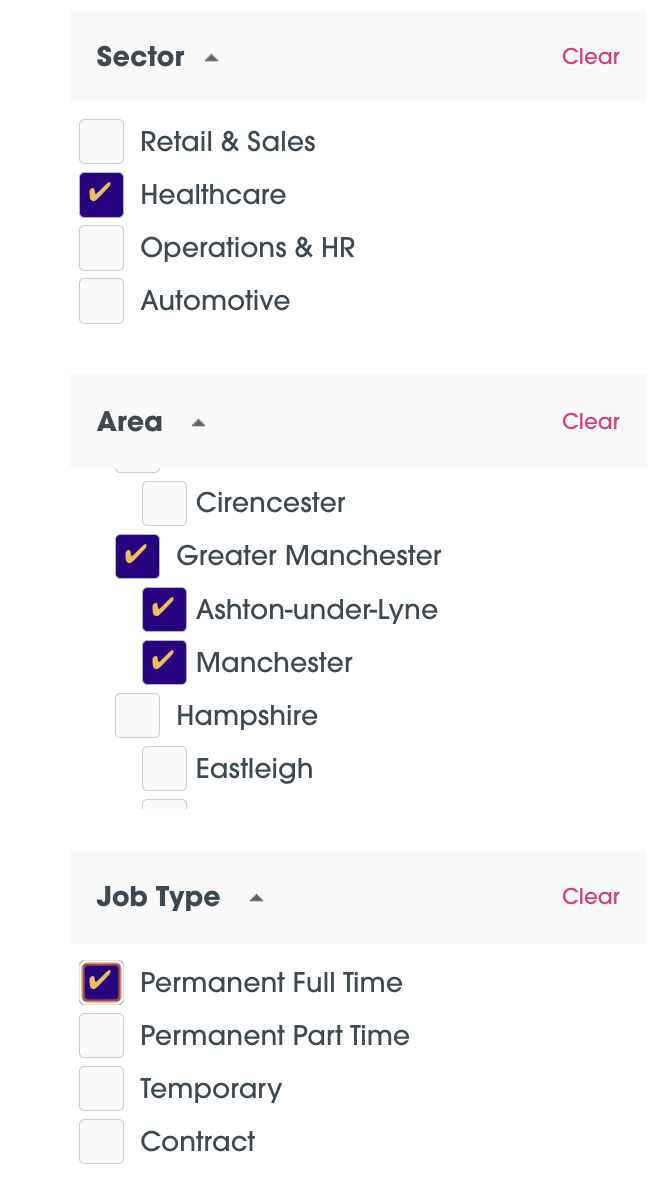Check the Operations & HR checkbox

click(101, 247)
